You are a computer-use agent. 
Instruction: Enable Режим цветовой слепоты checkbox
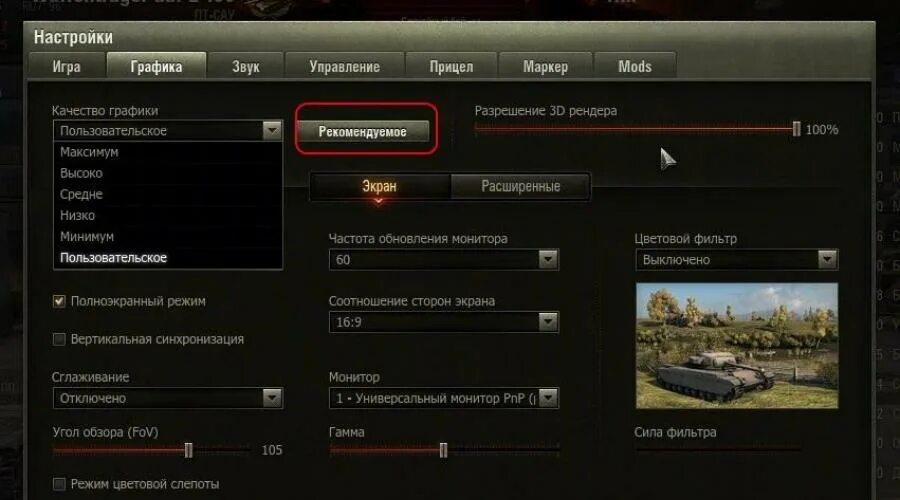click(59, 484)
